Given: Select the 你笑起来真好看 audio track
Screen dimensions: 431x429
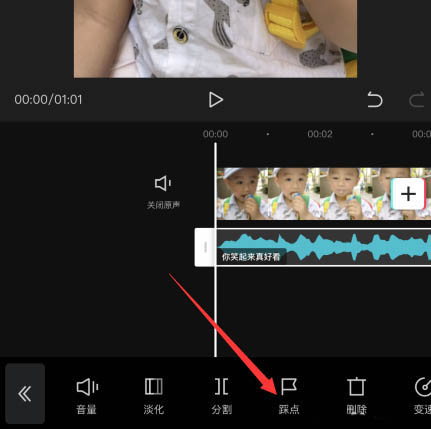Looking at the screenshot, I should (x=323, y=247).
